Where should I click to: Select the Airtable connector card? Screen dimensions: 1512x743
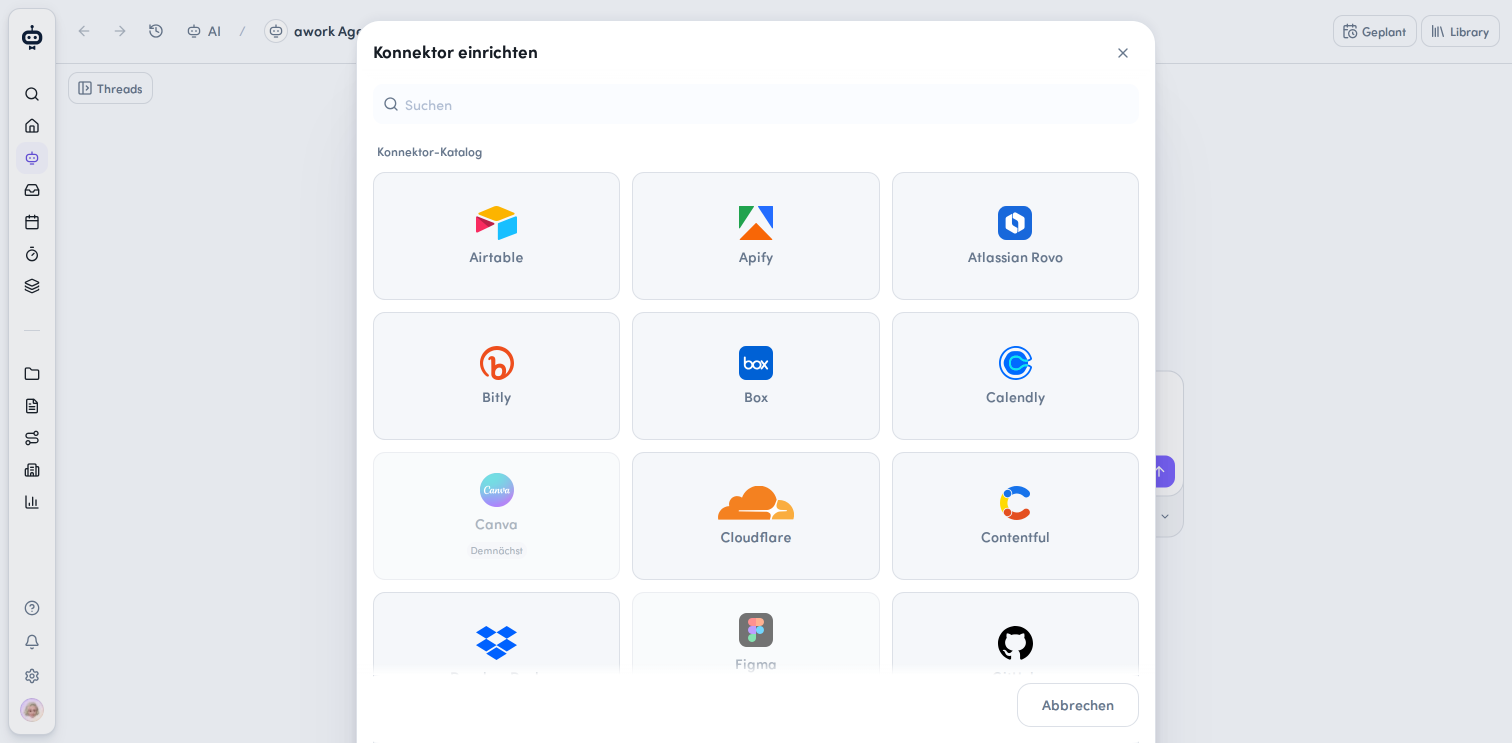pos(496,236)
